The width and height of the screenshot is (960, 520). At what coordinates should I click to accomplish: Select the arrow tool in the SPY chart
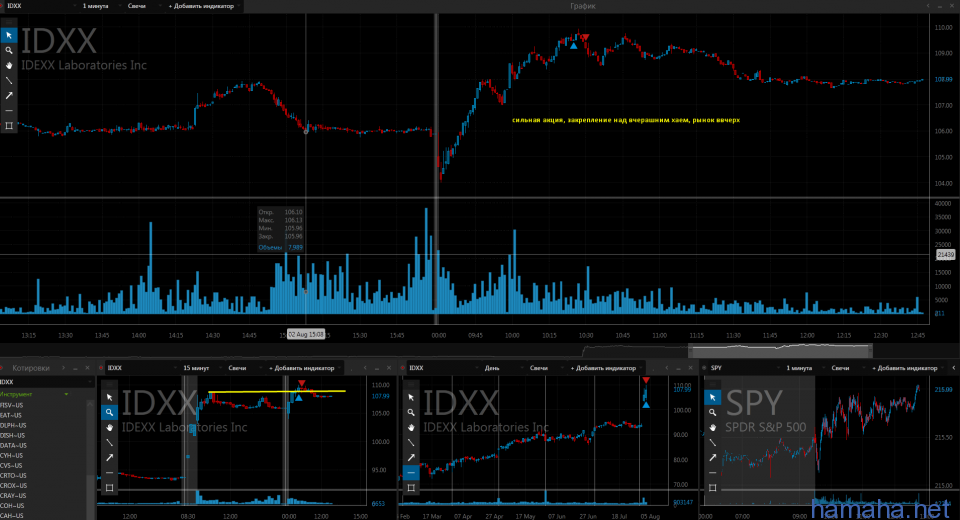[712, 458]
